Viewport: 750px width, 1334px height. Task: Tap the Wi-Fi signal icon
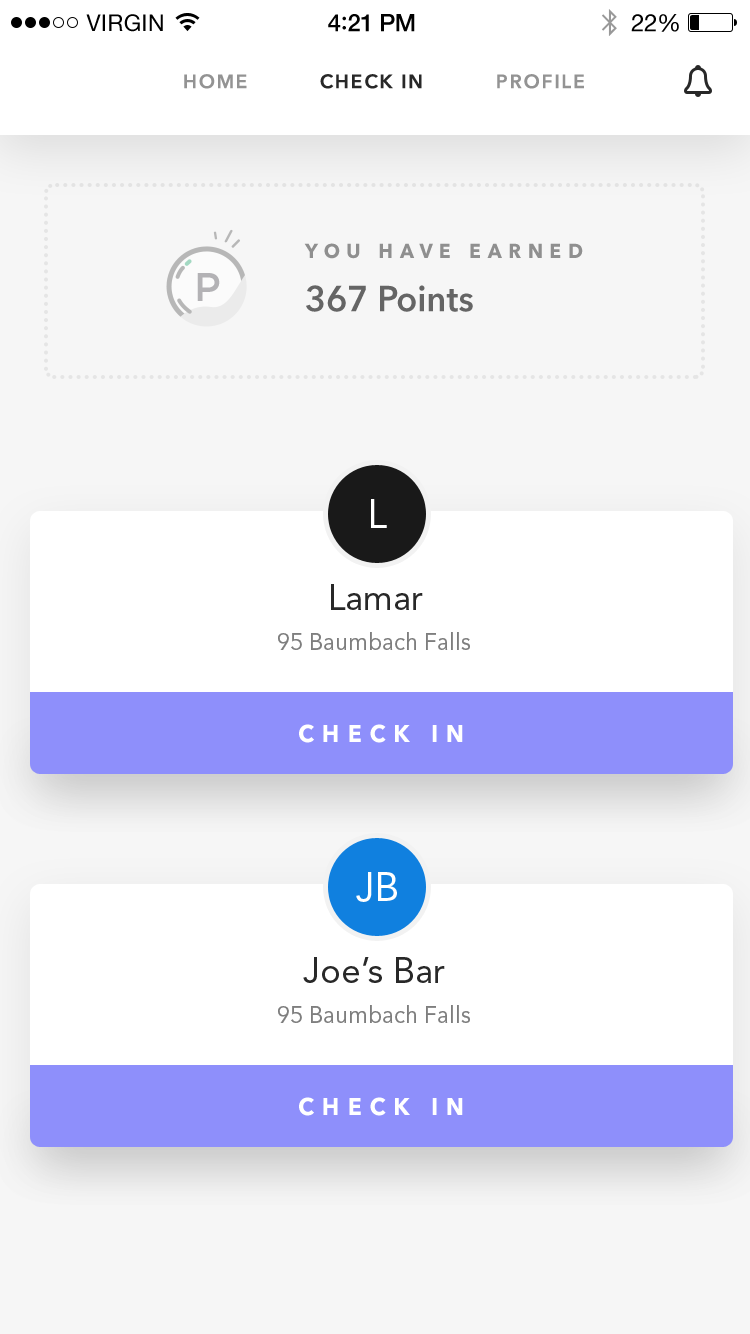pyautogui.click(x=186, y=23)
